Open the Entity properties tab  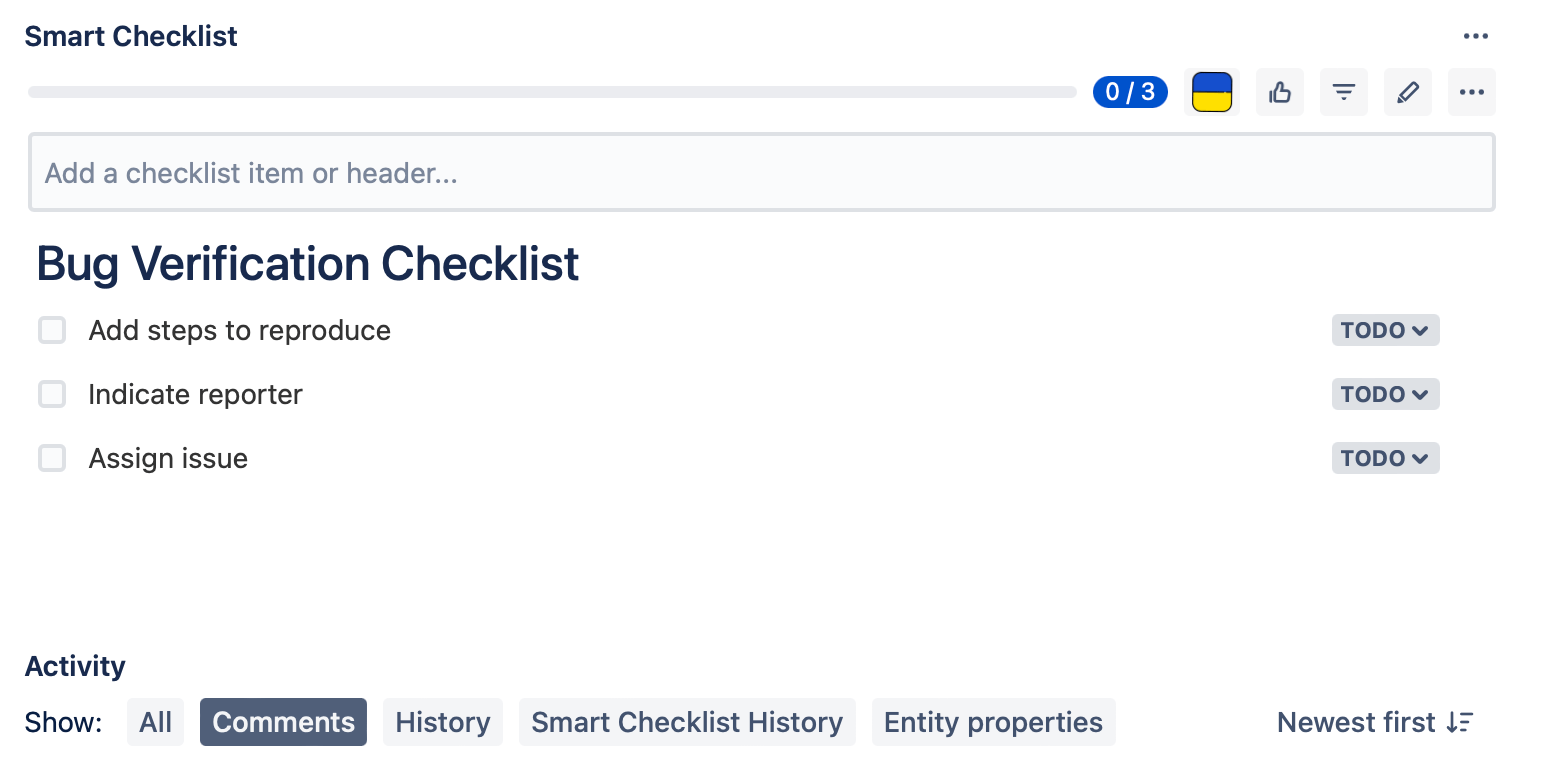(x=993, y=722)
